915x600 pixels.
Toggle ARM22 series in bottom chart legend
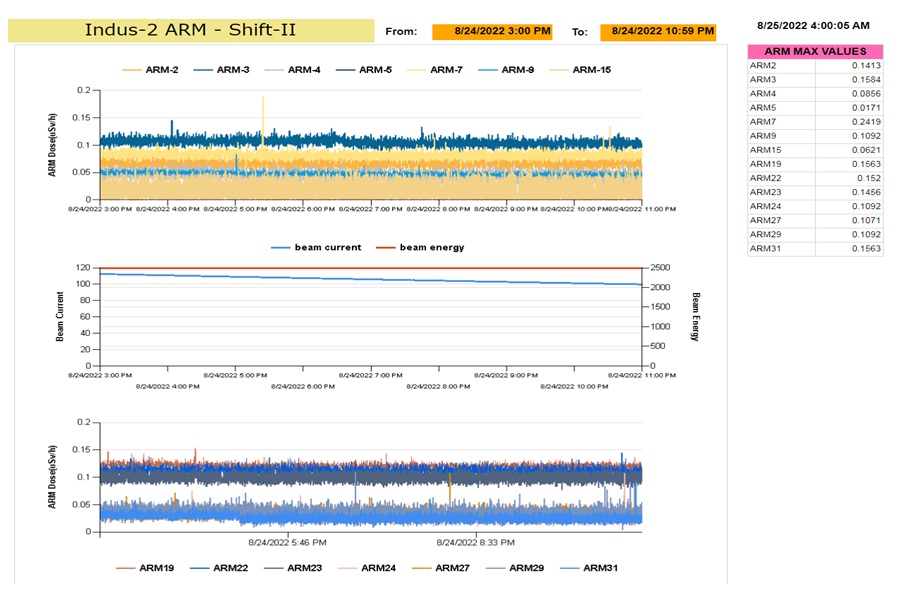coord(219,568)
